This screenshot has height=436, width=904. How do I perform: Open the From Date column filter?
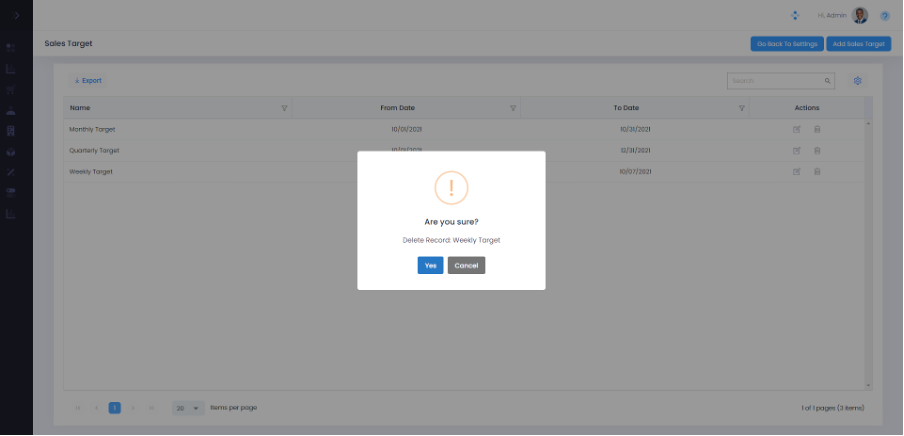click(513, 108)
